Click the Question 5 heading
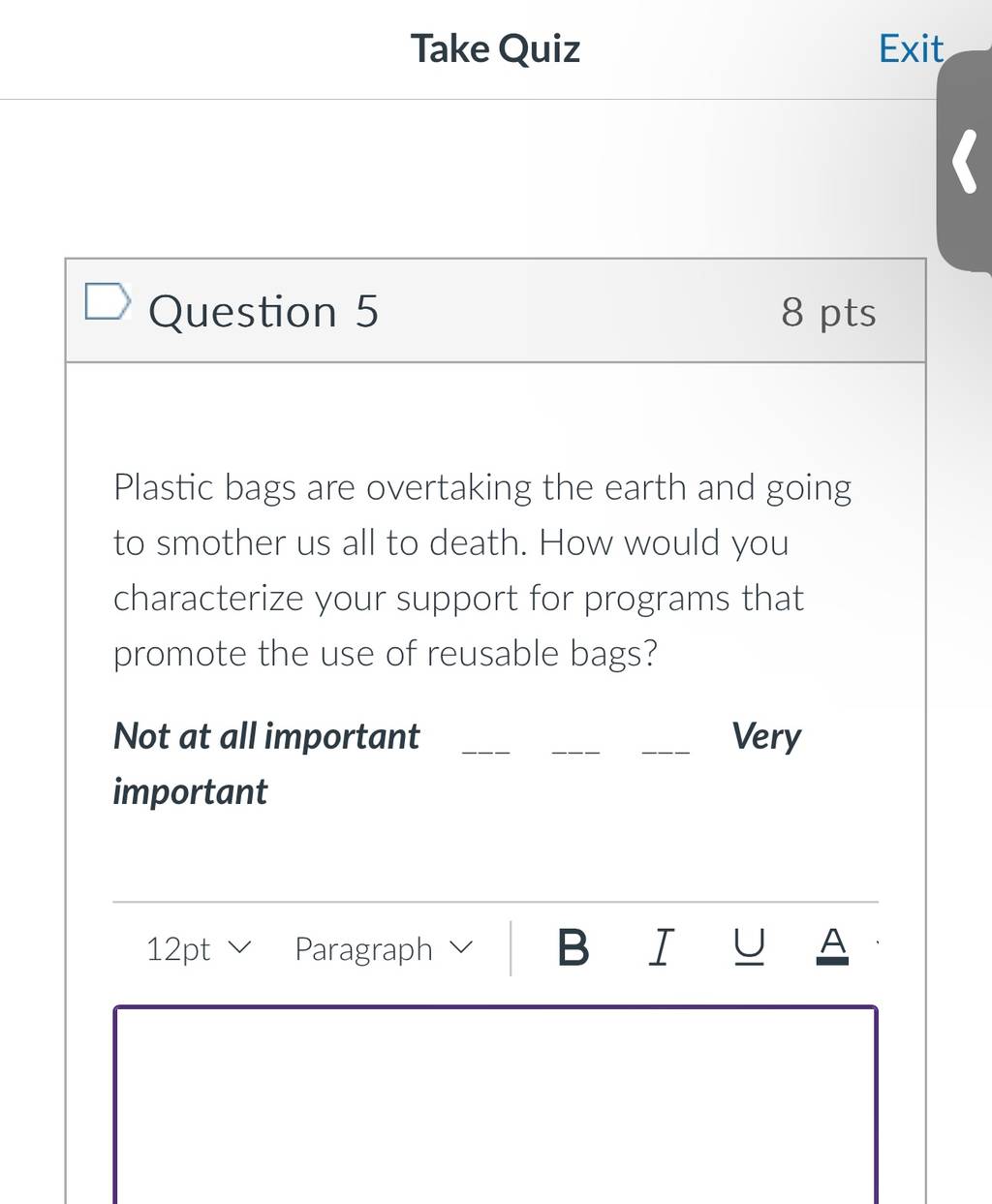 (x=263, y=312)
